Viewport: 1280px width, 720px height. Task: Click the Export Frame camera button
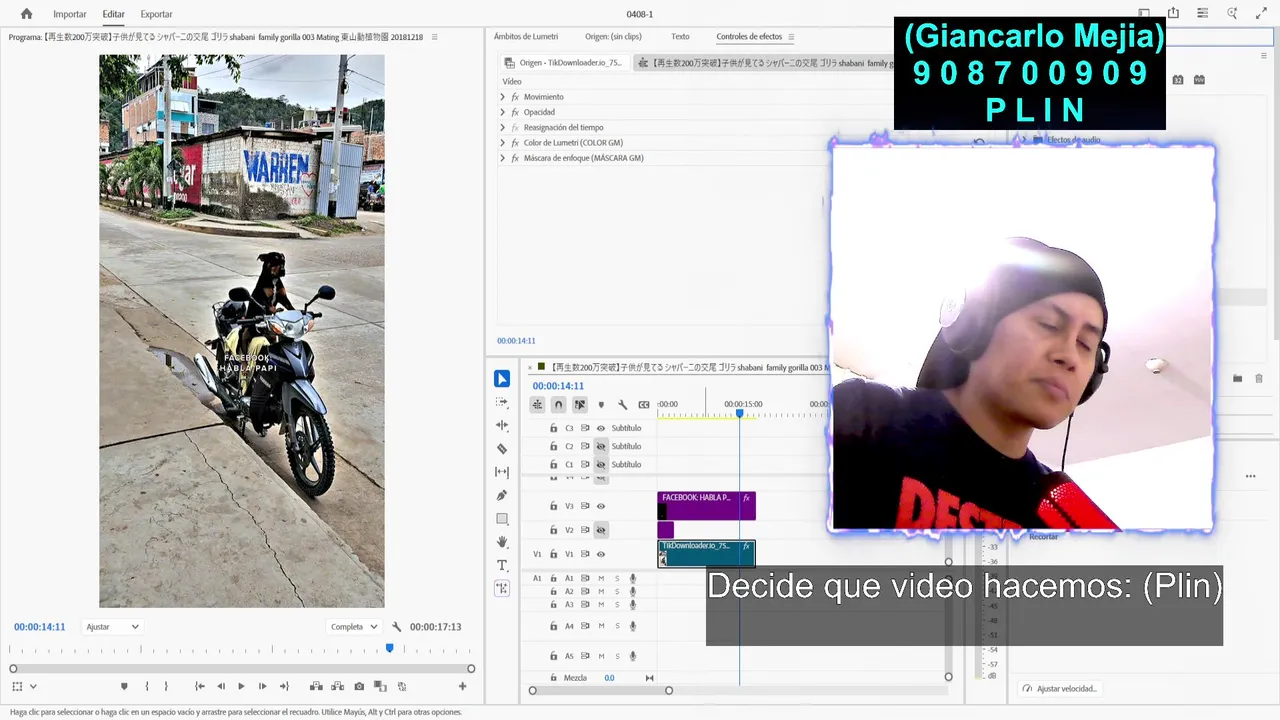(359, 687)
